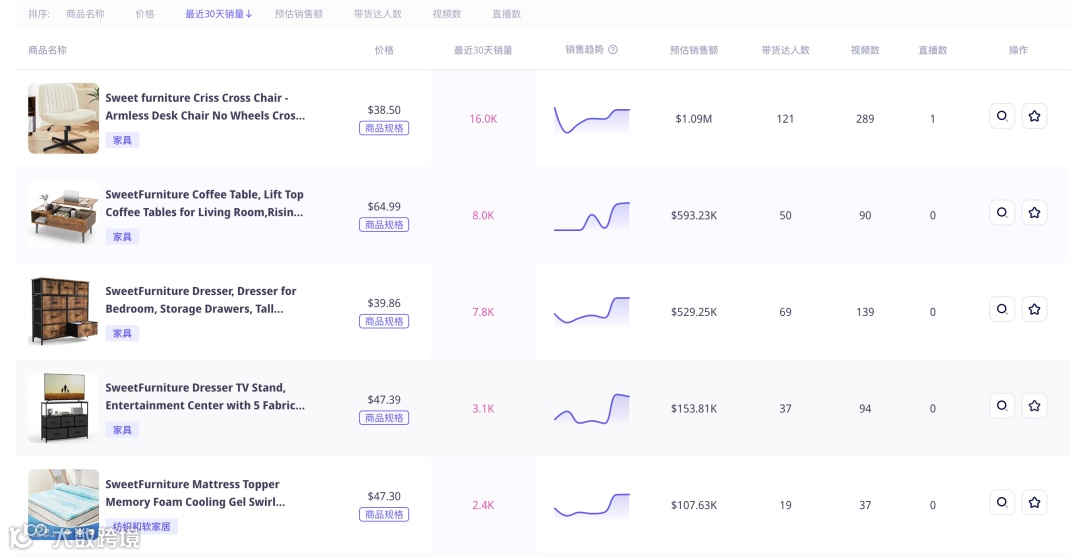The height and width of the screenshot is (557, 1080).
Task: Click the coffee table product thumbnail
Action: [x=63, y=215]
